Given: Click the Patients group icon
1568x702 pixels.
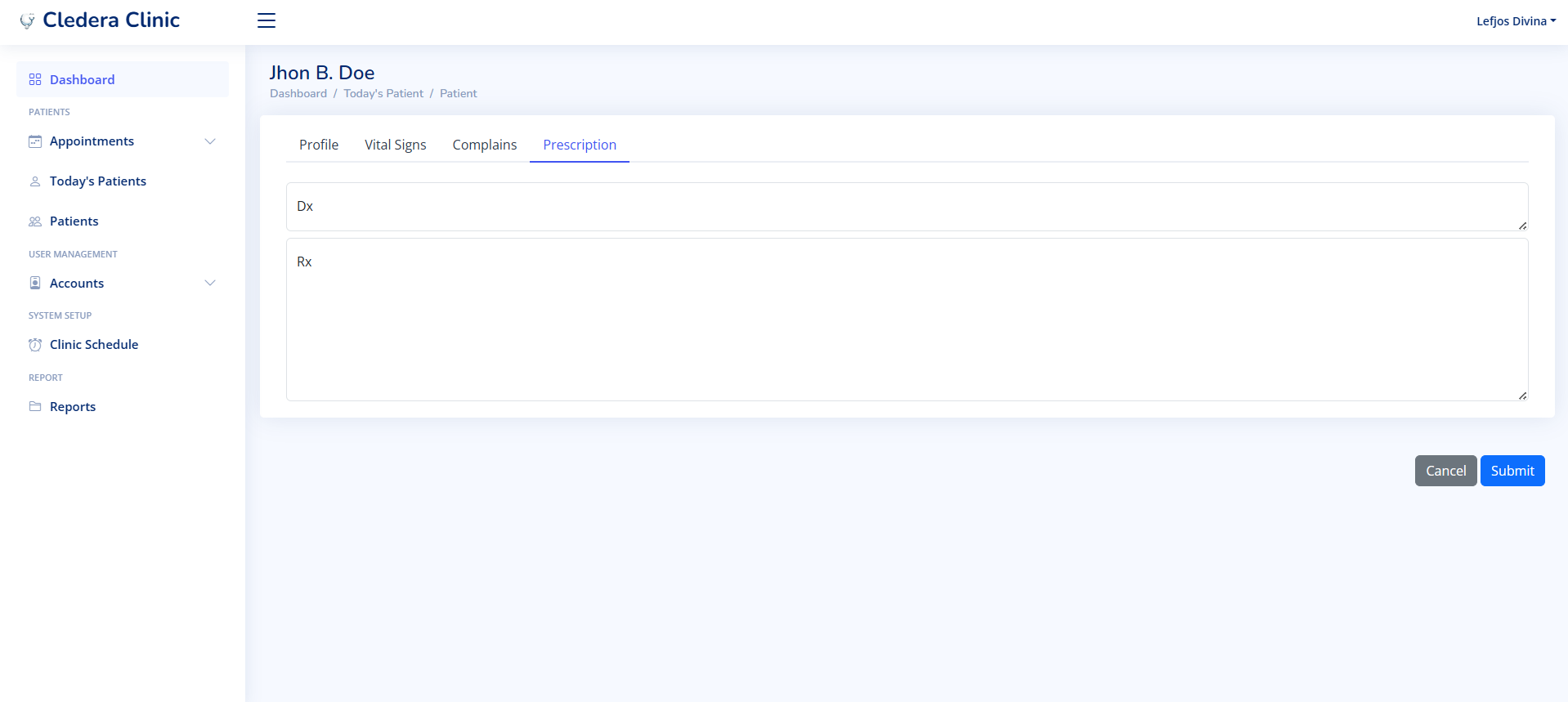Looking at the screenshot, I should tap(35, 221).
